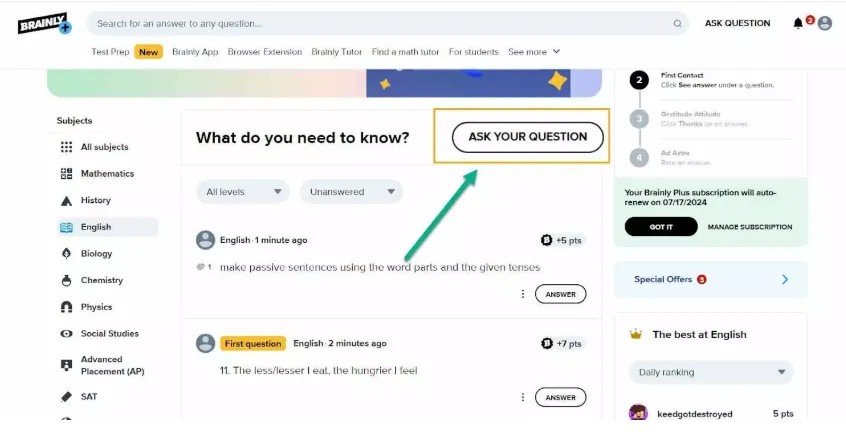Open Brainly App in the top navigation
The image size is (846, 440).
tap(195, 52)
